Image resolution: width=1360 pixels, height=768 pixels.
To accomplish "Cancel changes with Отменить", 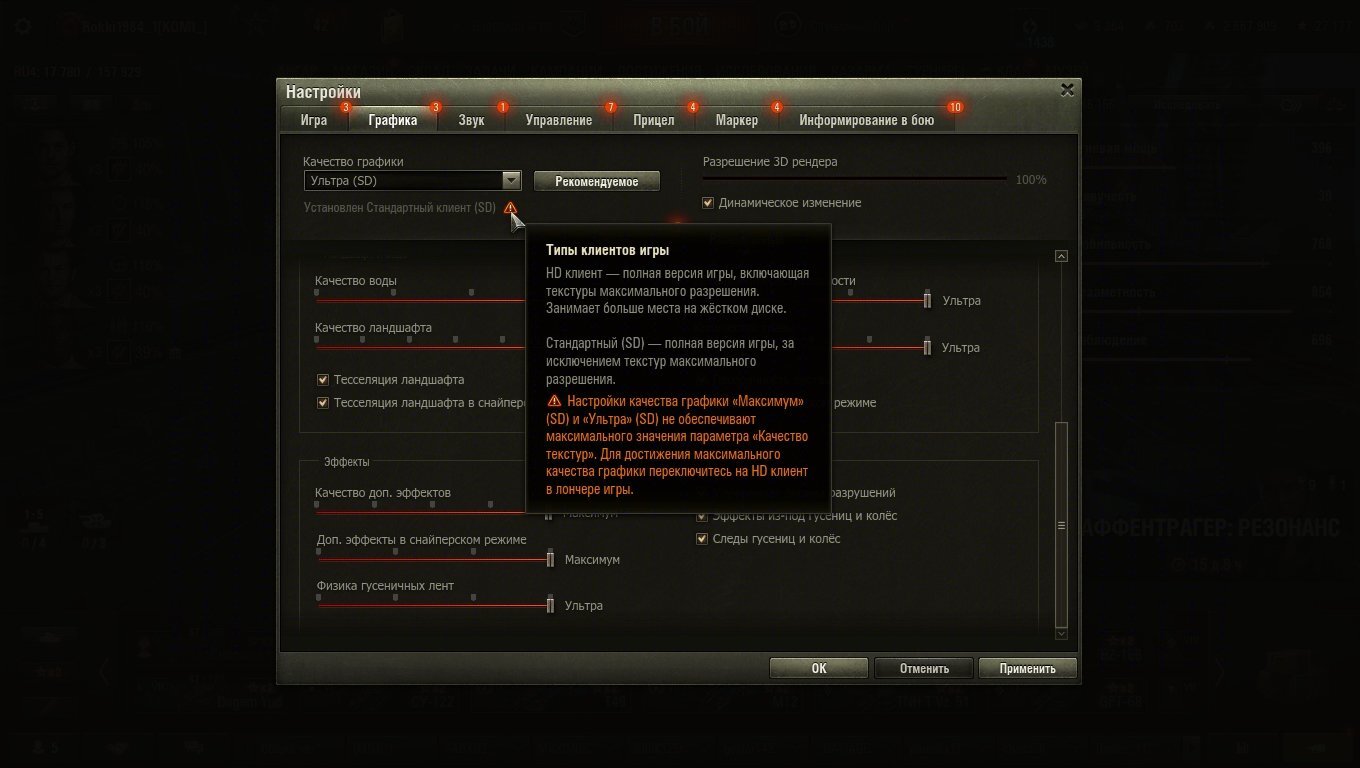I will click(923, 668).
